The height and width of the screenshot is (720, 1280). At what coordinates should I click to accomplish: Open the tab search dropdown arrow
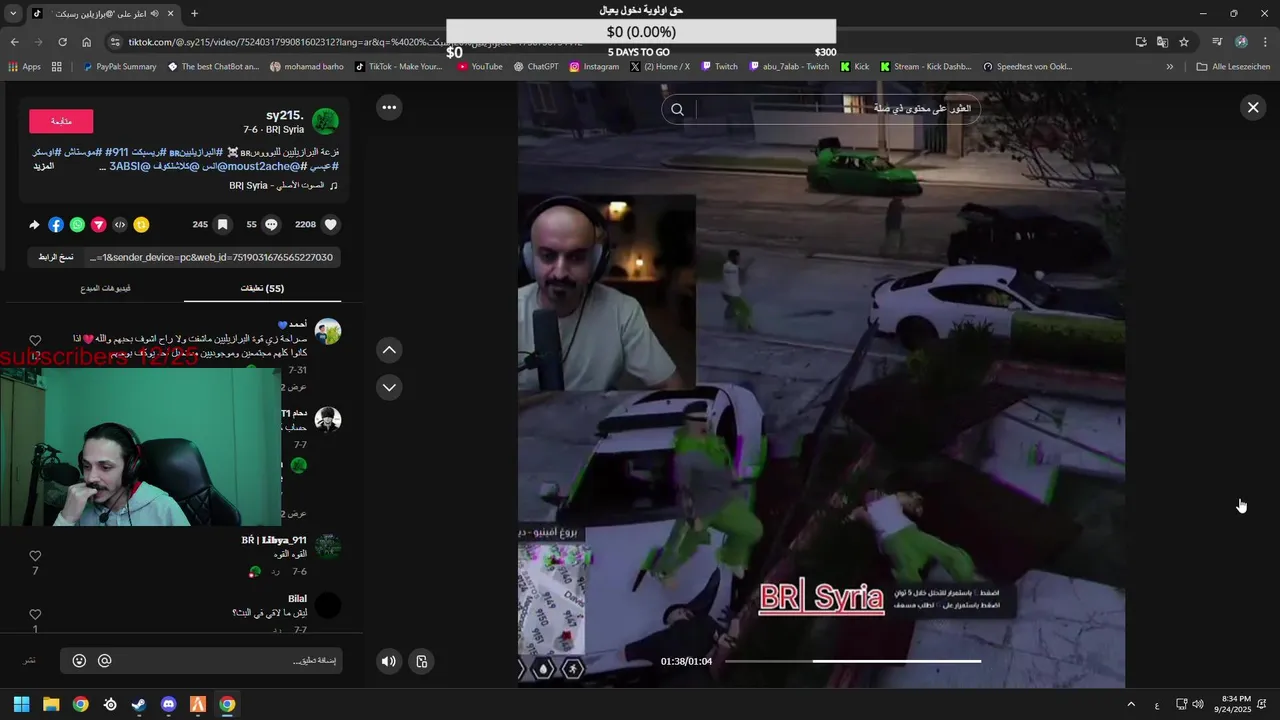coord(13,14)
